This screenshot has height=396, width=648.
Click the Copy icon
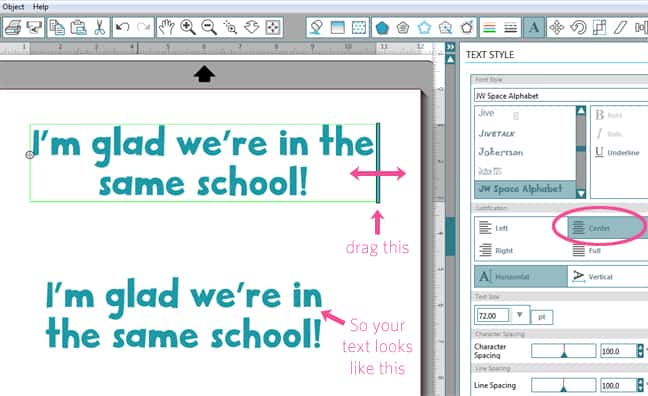coord(57,28)
